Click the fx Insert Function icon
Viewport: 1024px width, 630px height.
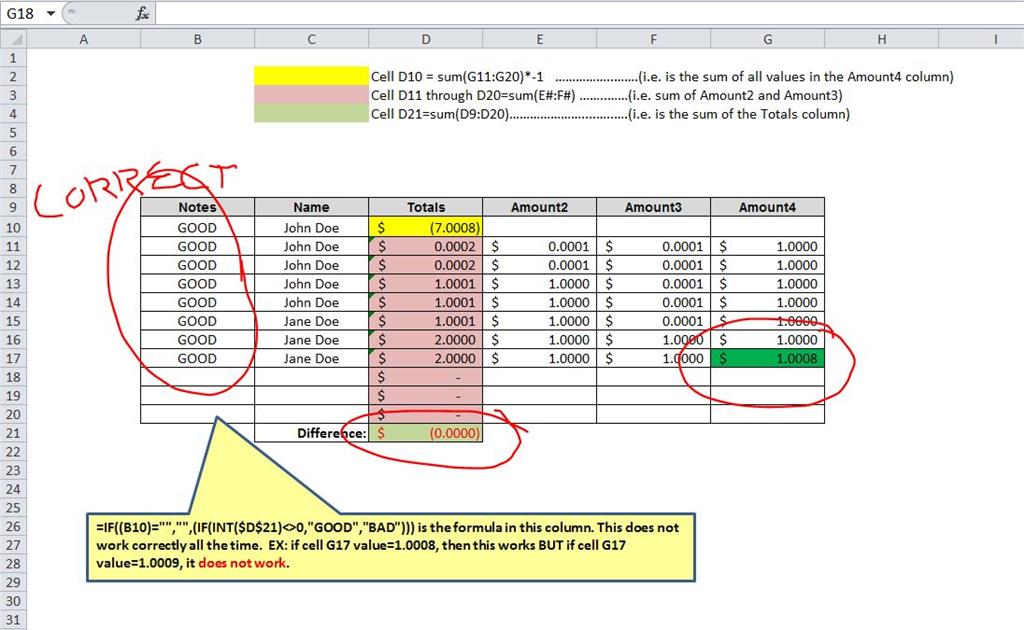tap(142, 13)
